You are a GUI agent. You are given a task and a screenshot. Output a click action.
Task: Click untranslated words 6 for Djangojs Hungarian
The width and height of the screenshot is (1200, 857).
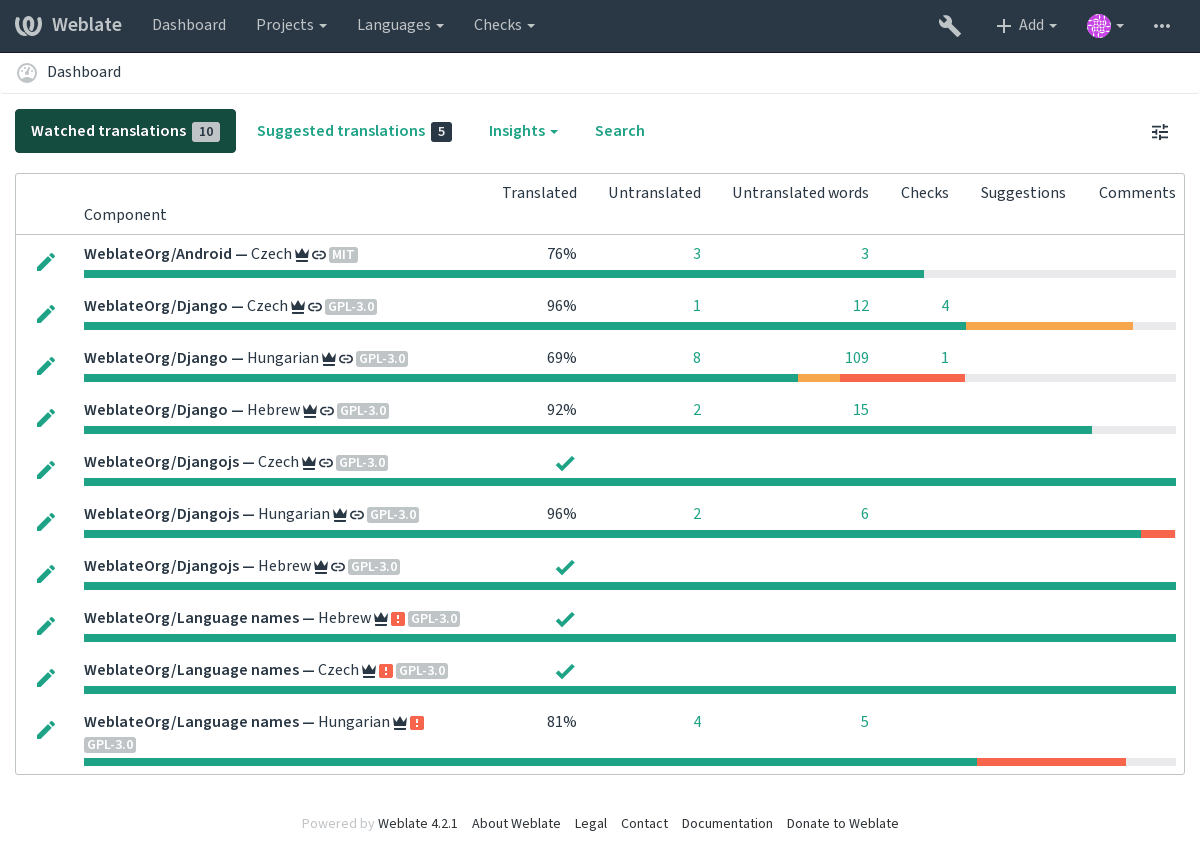pos(865,514)
